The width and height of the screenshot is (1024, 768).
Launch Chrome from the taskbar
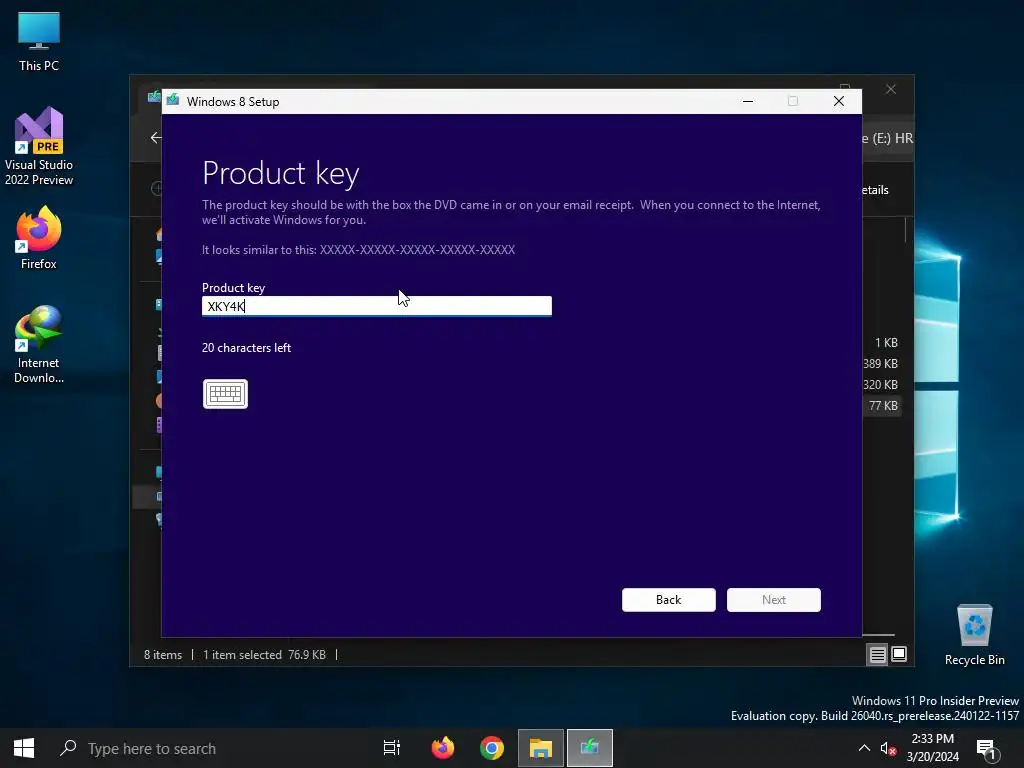coord(492,748)
